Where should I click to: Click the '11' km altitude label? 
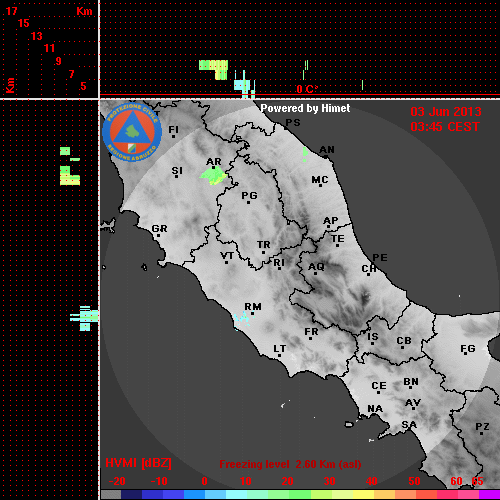coord(49,48)
